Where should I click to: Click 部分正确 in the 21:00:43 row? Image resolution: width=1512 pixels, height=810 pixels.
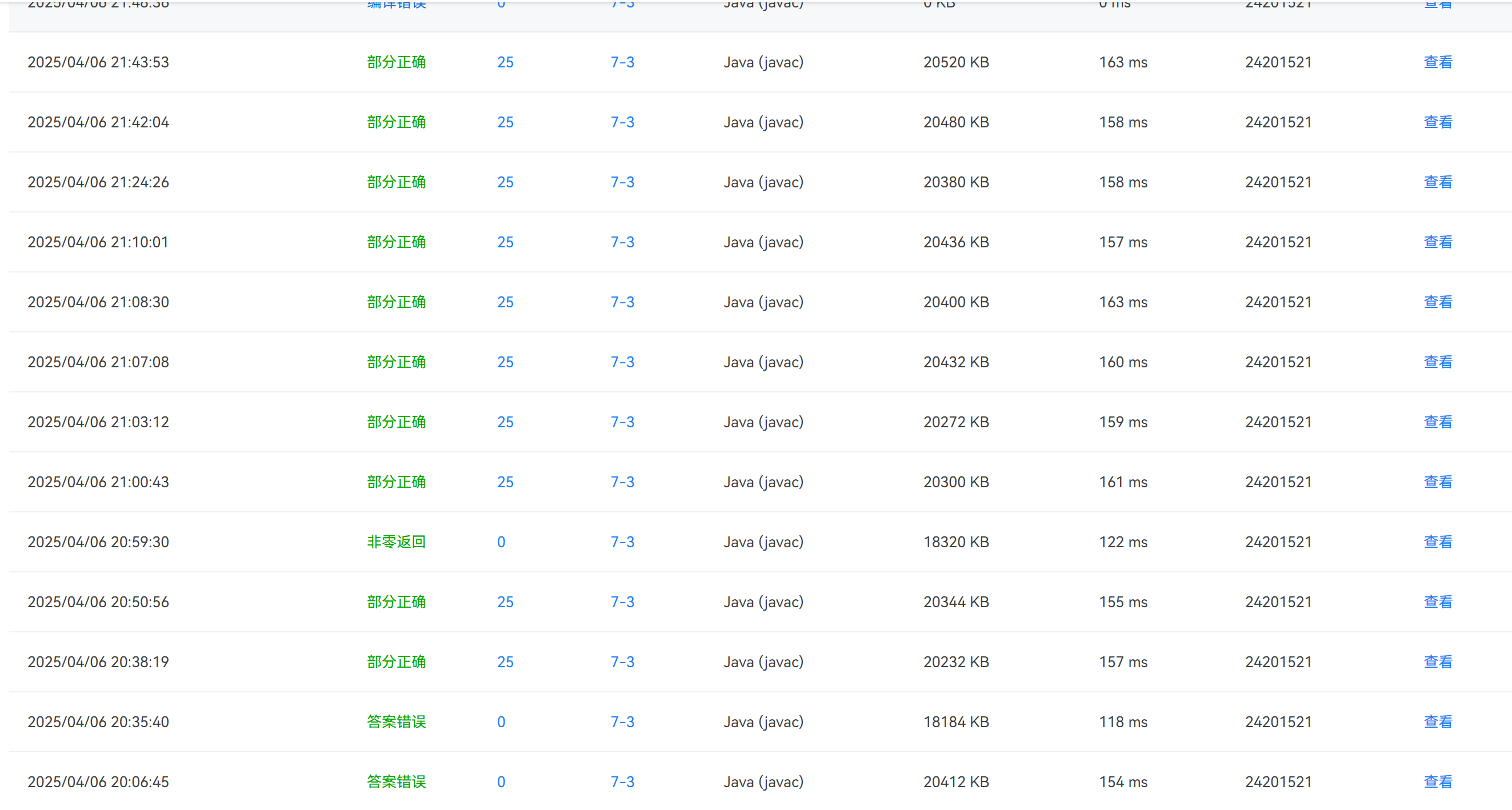[x=396, y=482]
